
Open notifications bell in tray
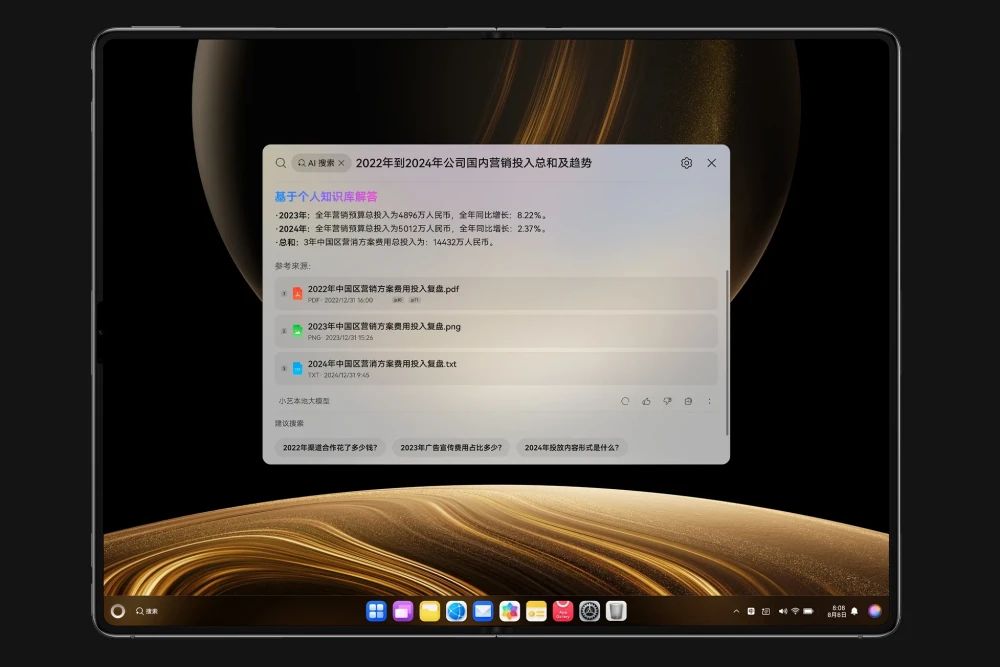click(855, 611)
